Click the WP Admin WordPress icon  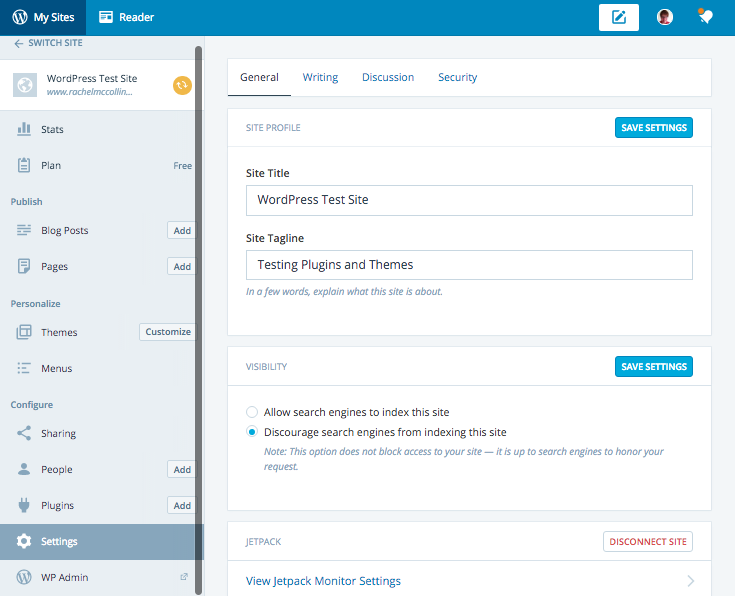[24, 577]
